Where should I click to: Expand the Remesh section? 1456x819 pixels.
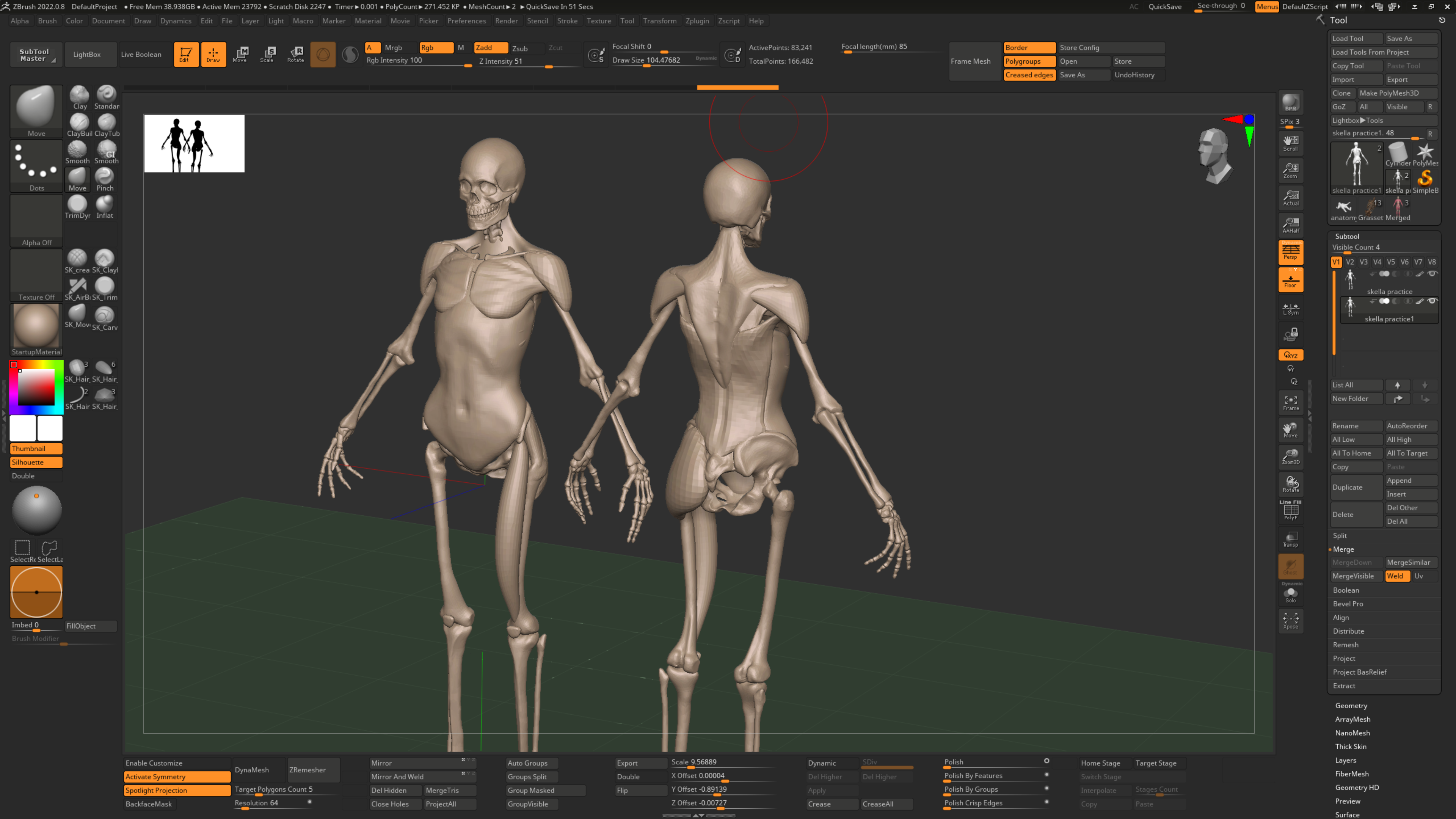(1346, 645)
